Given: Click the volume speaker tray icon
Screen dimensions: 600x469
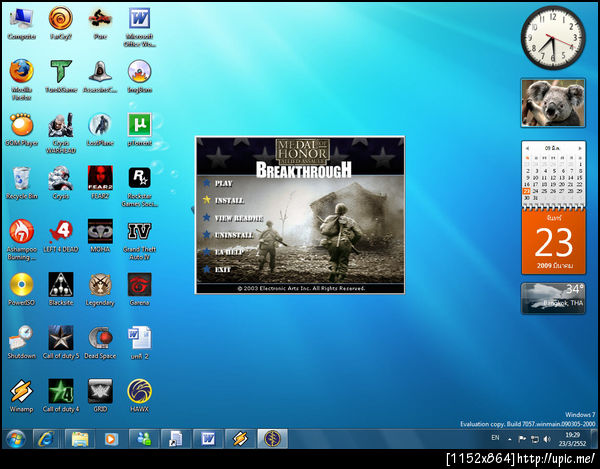Looking at the screenshot, I should click(547, 439).
